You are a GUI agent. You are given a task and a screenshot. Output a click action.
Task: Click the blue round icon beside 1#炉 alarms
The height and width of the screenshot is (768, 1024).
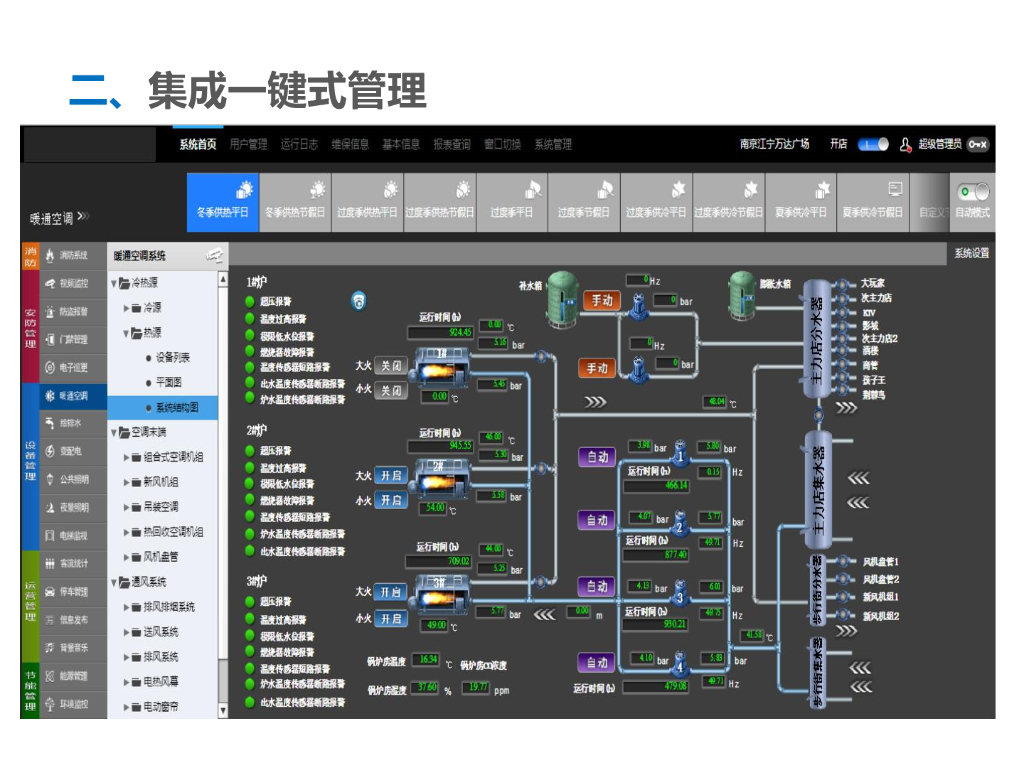click(x=358, y=300)
